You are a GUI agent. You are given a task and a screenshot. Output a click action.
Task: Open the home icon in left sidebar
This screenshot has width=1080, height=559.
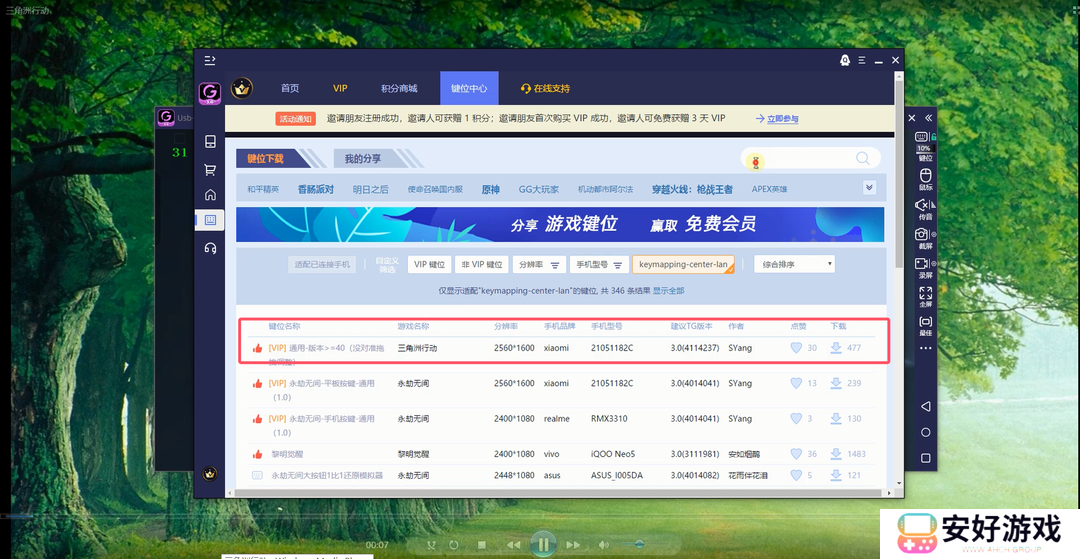(x=210, y=195)
